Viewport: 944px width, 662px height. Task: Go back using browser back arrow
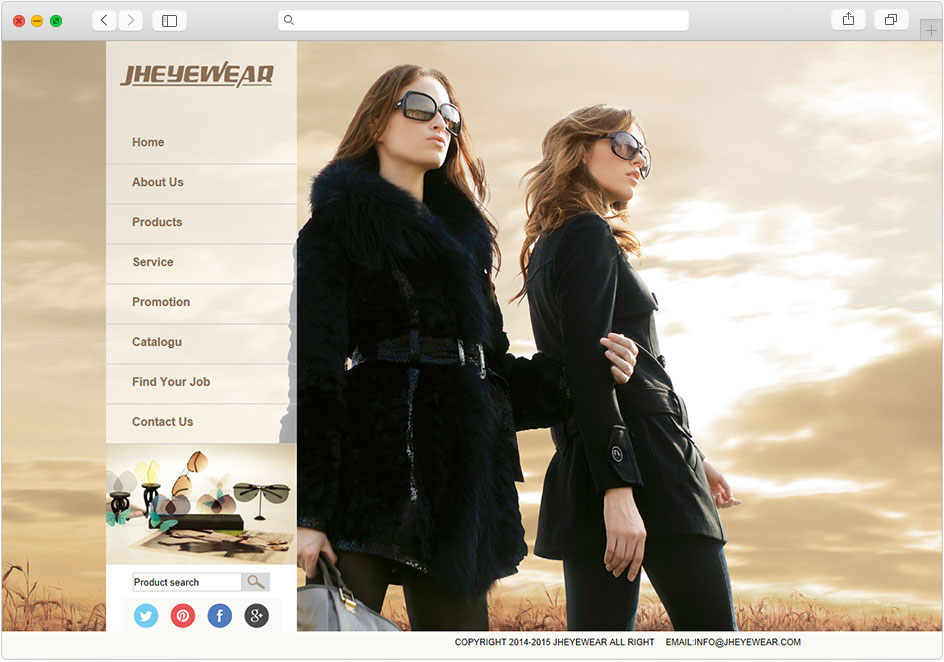(104, 20)
